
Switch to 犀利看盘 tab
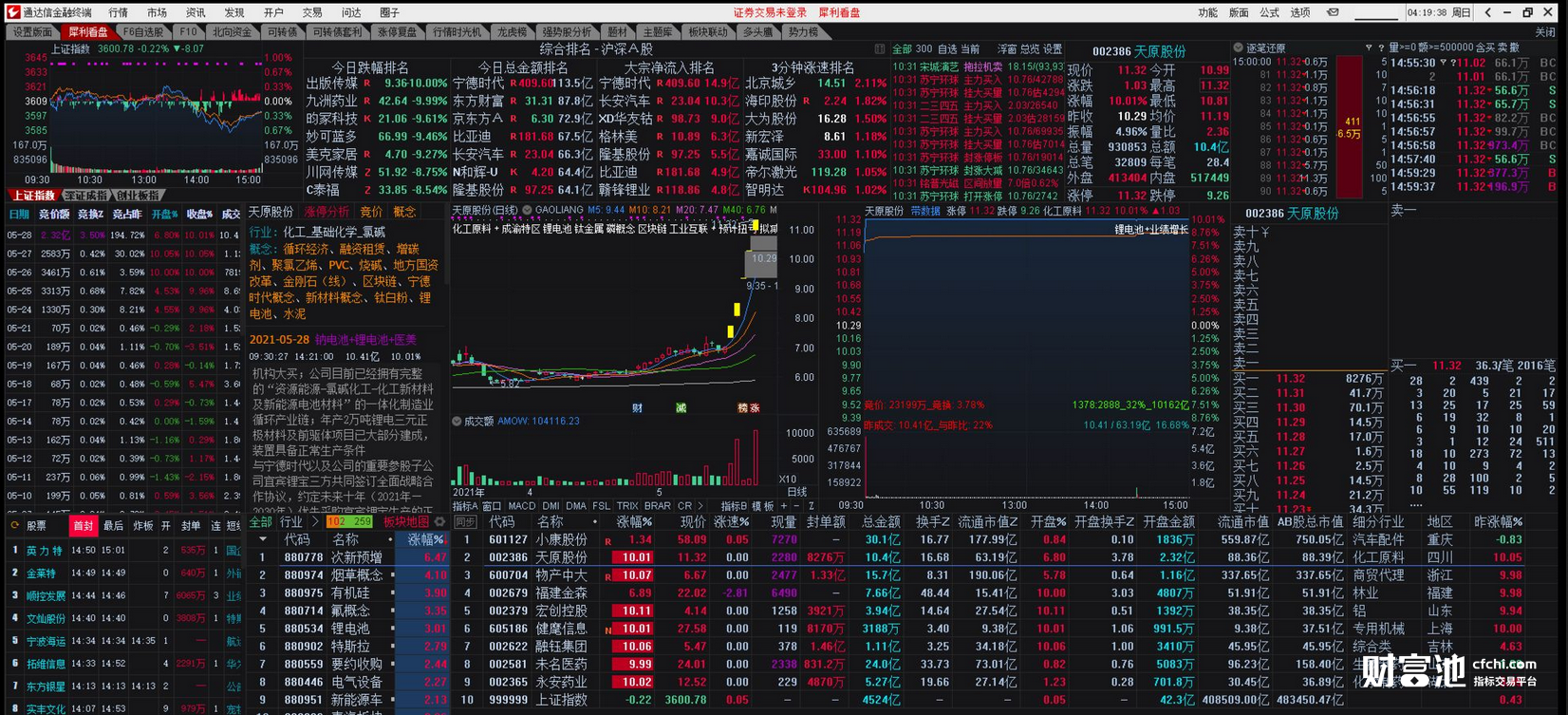point(87,32)
